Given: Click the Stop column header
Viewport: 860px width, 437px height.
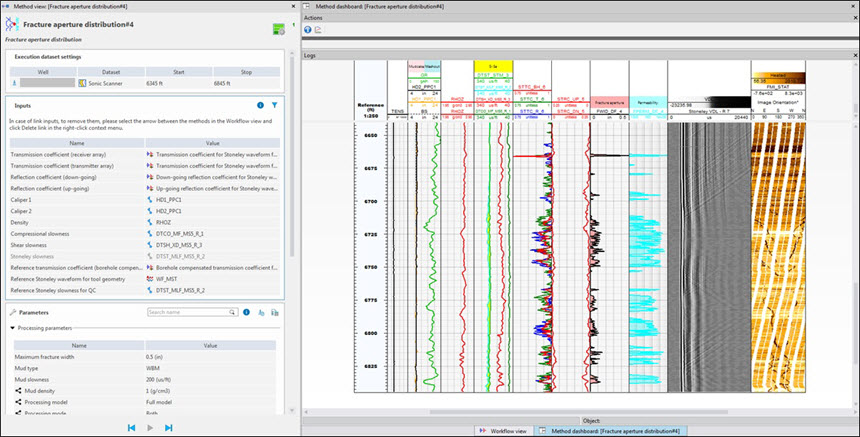Looking at the screenshot, I should [x=246, y=72].
